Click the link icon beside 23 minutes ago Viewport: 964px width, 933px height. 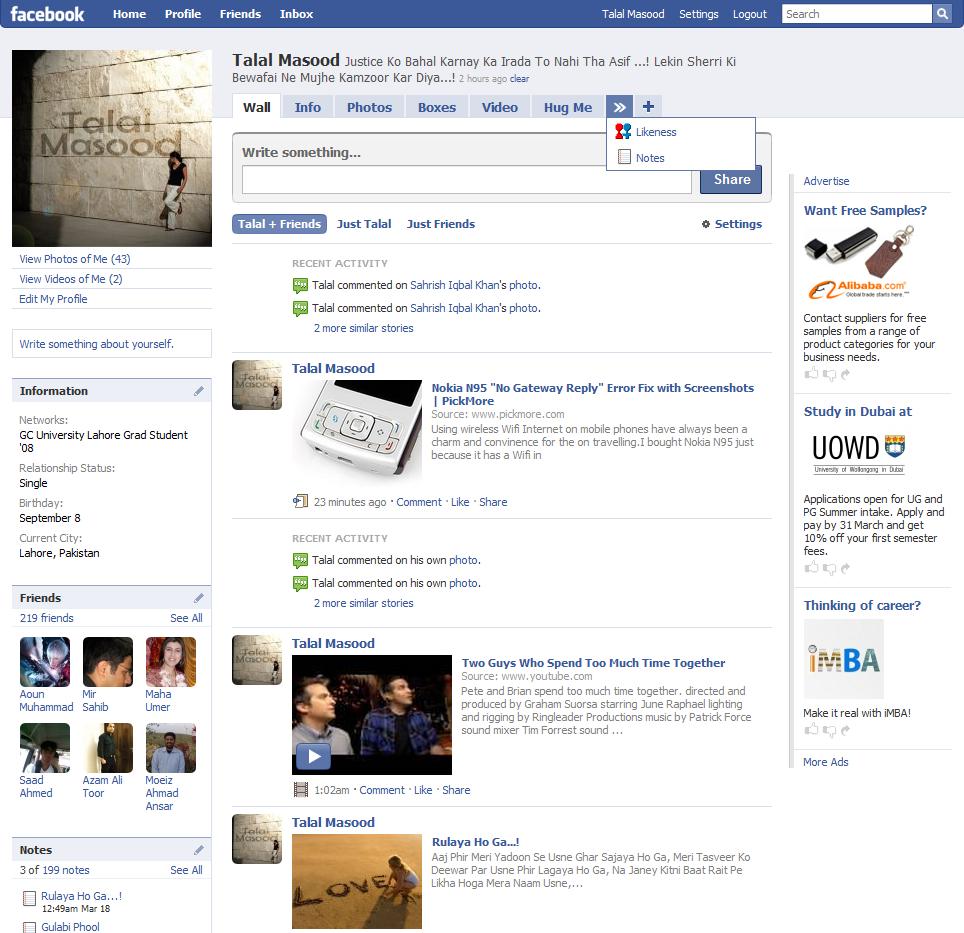(300, 502)
